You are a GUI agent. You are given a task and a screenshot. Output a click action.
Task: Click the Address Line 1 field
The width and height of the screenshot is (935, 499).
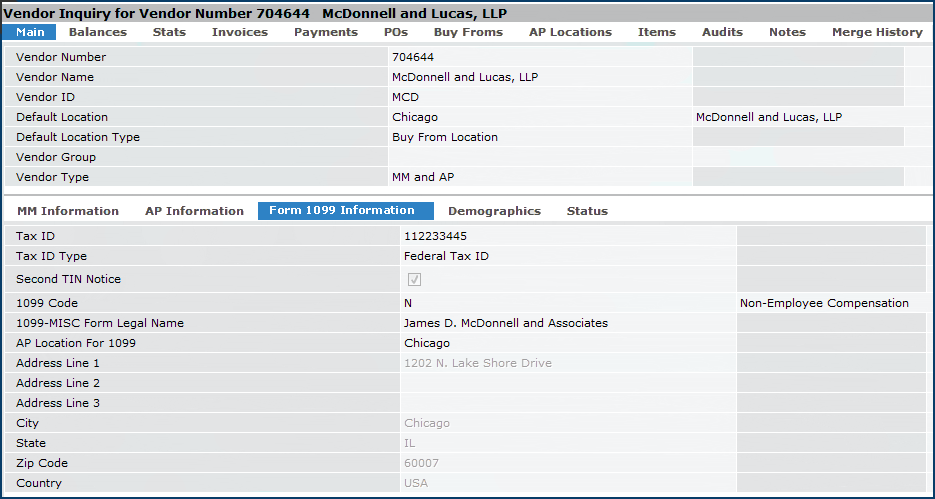tap(567, 363)
